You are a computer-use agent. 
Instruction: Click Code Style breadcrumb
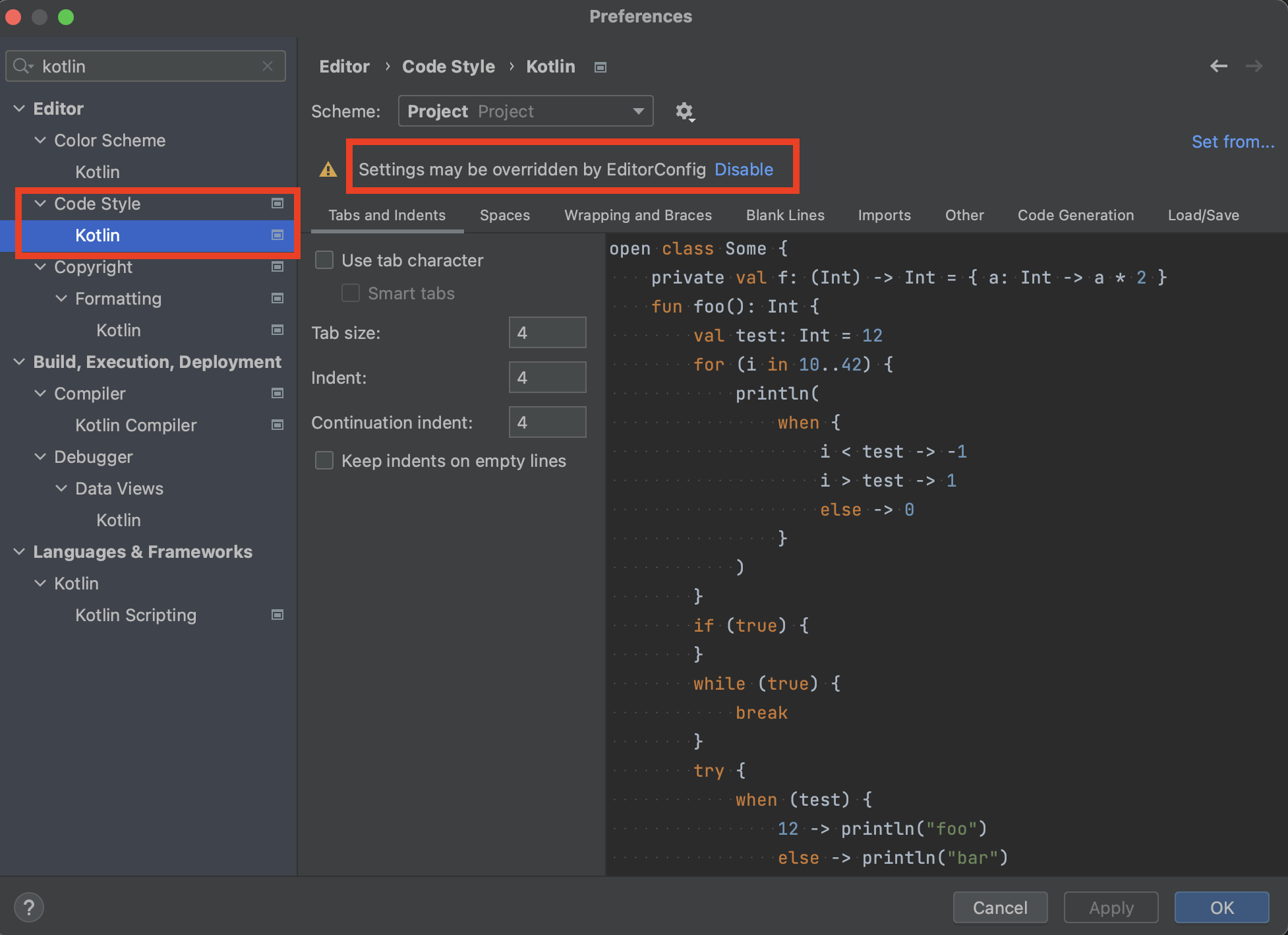point(448,67)
